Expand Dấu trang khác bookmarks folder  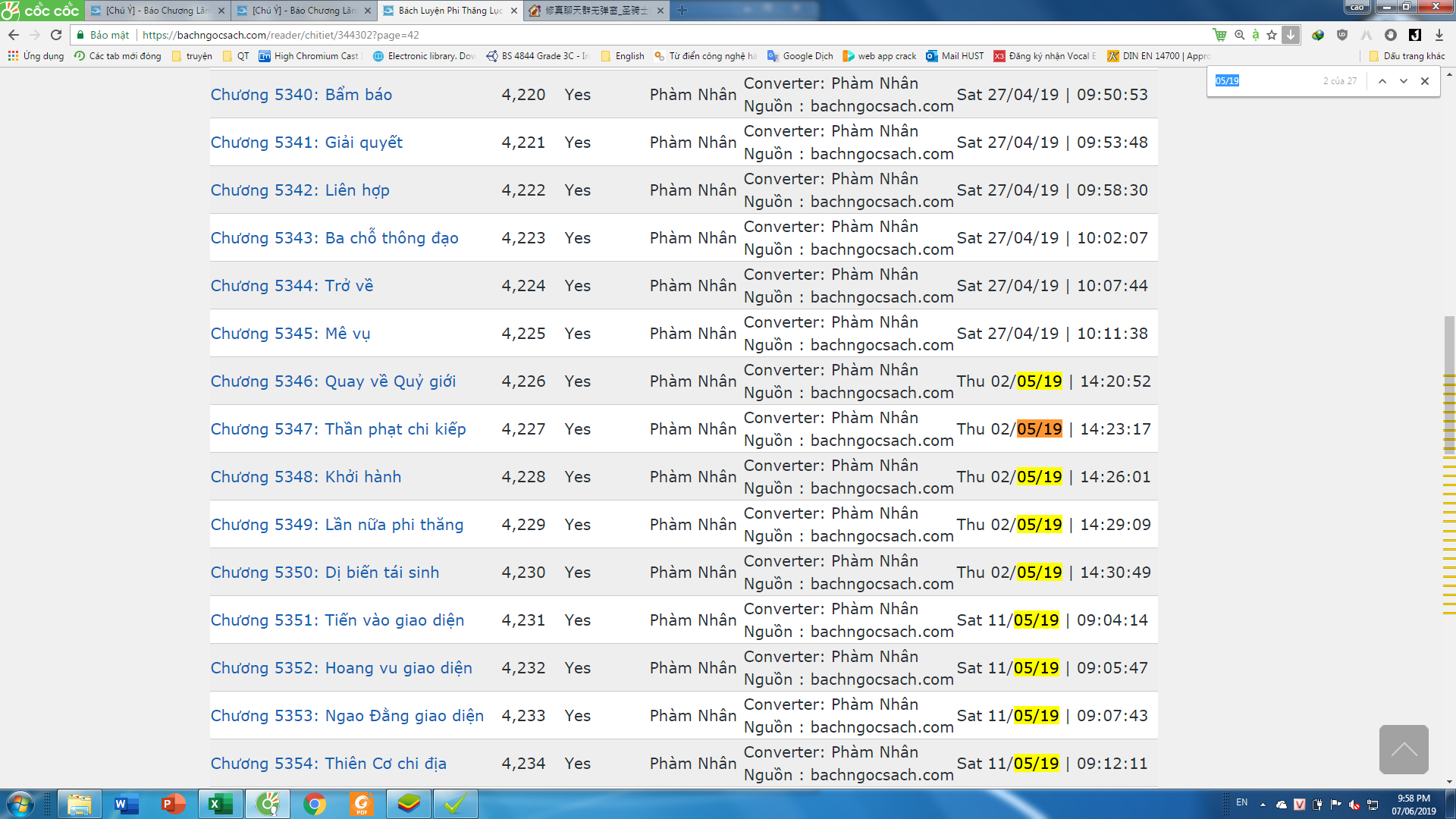[1407, 56]
